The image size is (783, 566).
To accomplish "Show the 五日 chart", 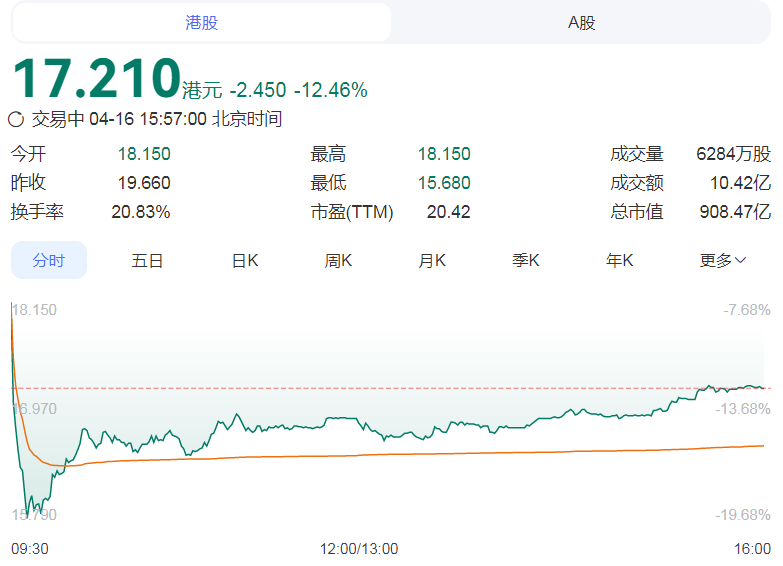I will pos(147,260).
